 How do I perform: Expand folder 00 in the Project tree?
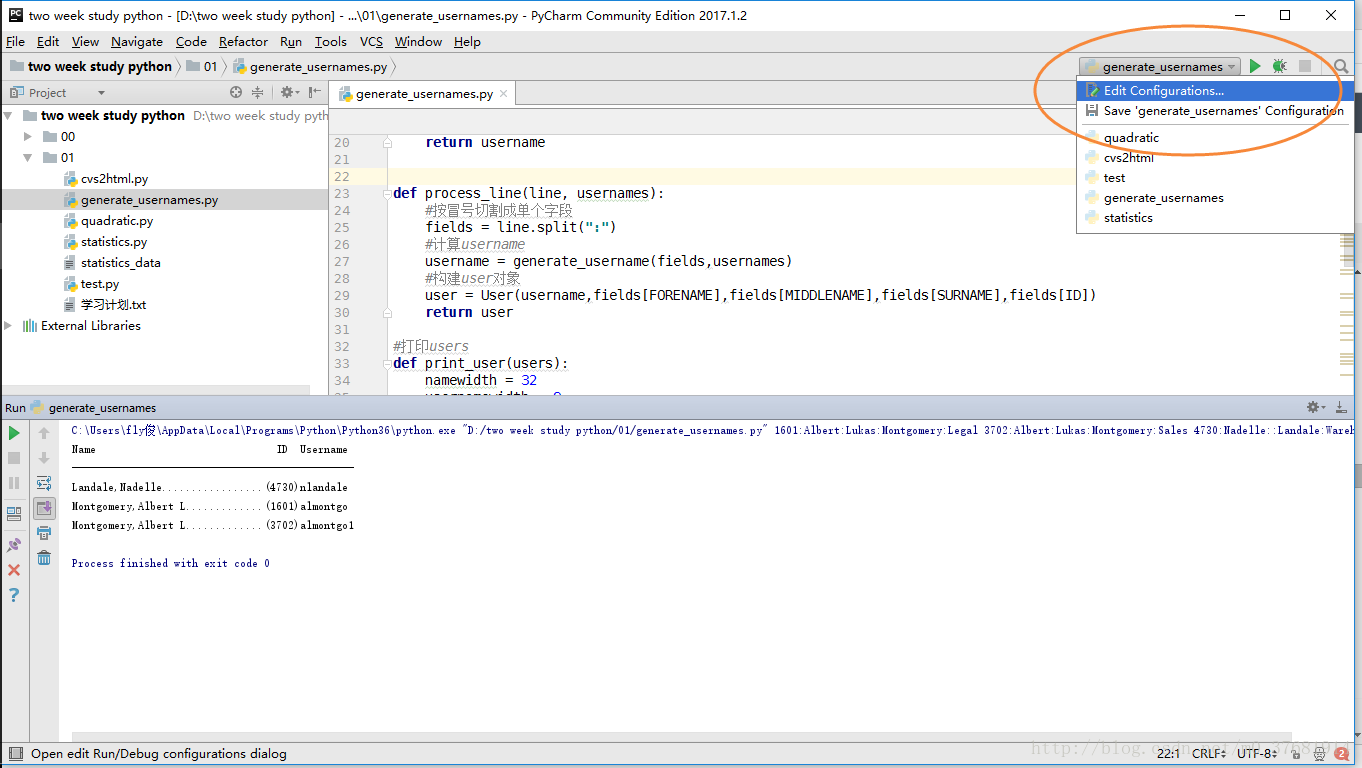[29, 136]
